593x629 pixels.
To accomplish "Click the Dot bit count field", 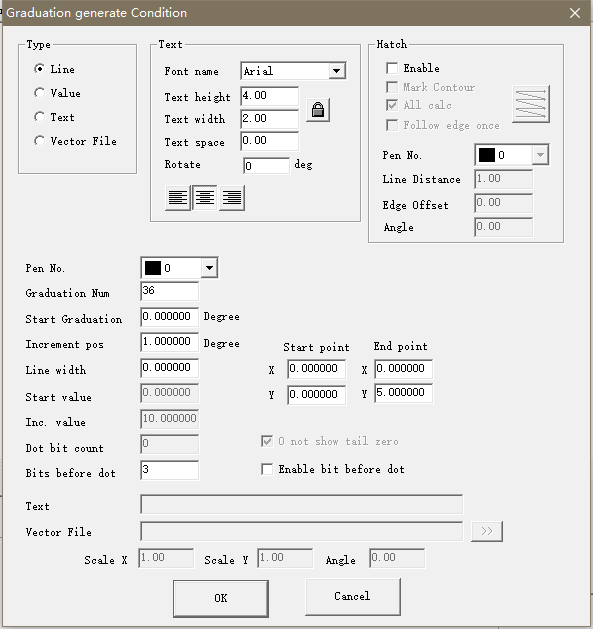I will pyautogui.click(x=170, y=444).
